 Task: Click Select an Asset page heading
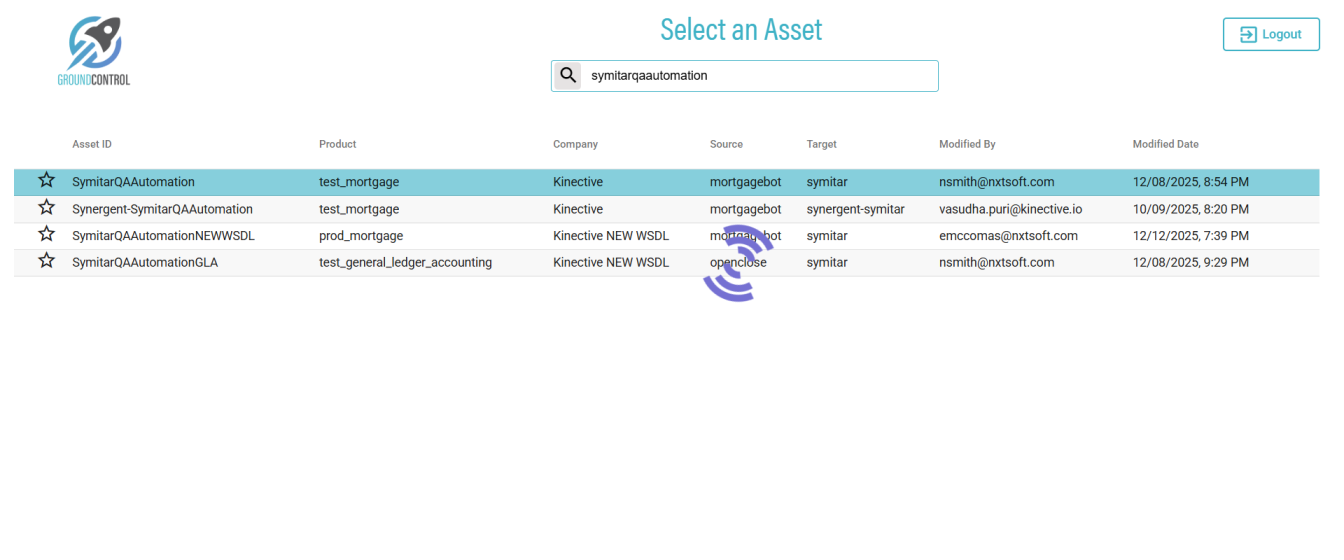coord(741,30)
